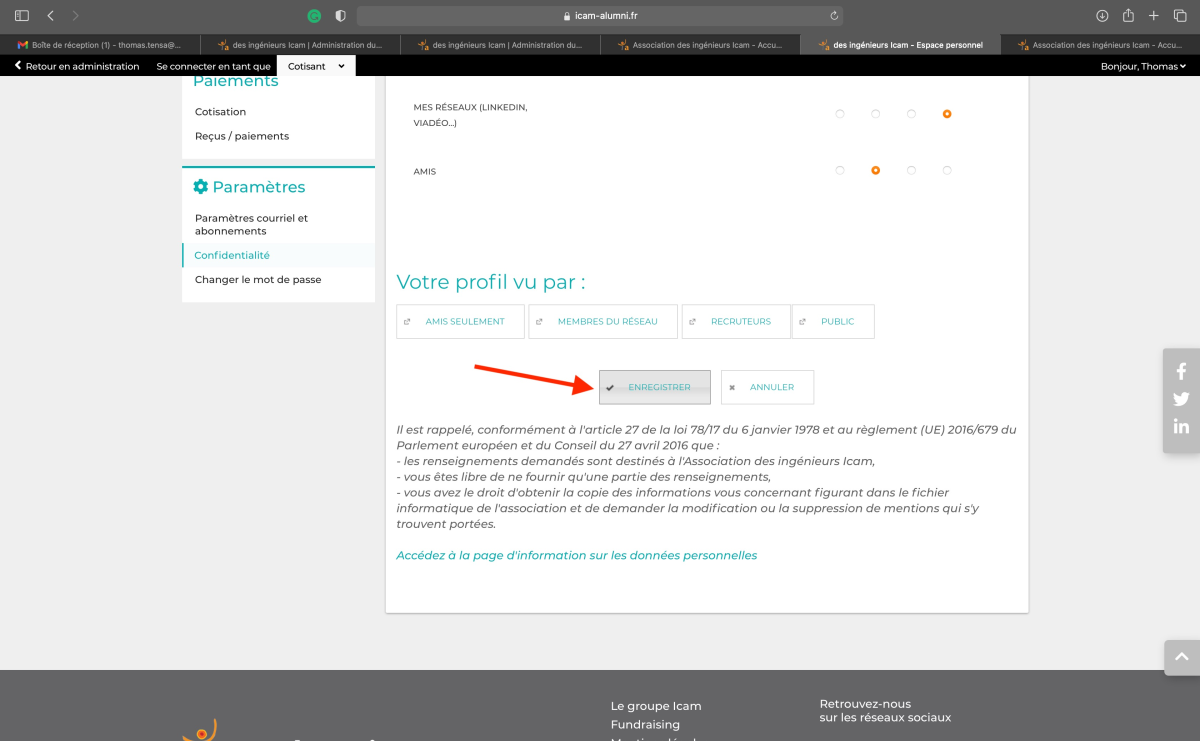Click the Enregistrer button
The image size is (1200, 741).
(x=655, y=387)
